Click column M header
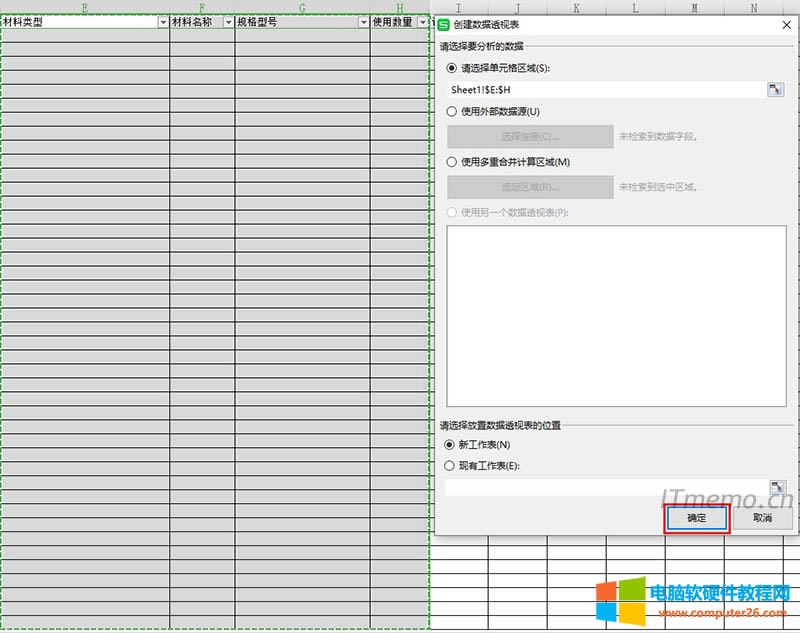 pos(694,8)
